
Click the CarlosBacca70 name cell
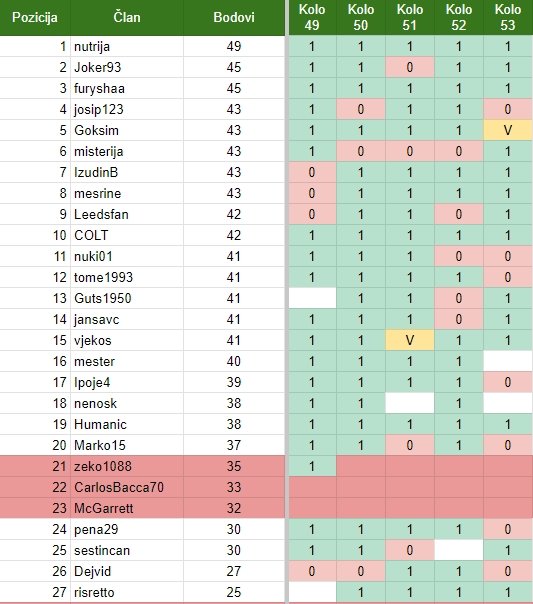[x=127, y=487]
